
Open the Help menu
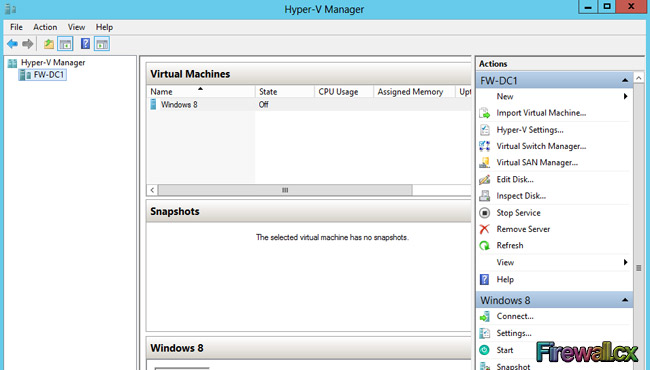(104, 27)
